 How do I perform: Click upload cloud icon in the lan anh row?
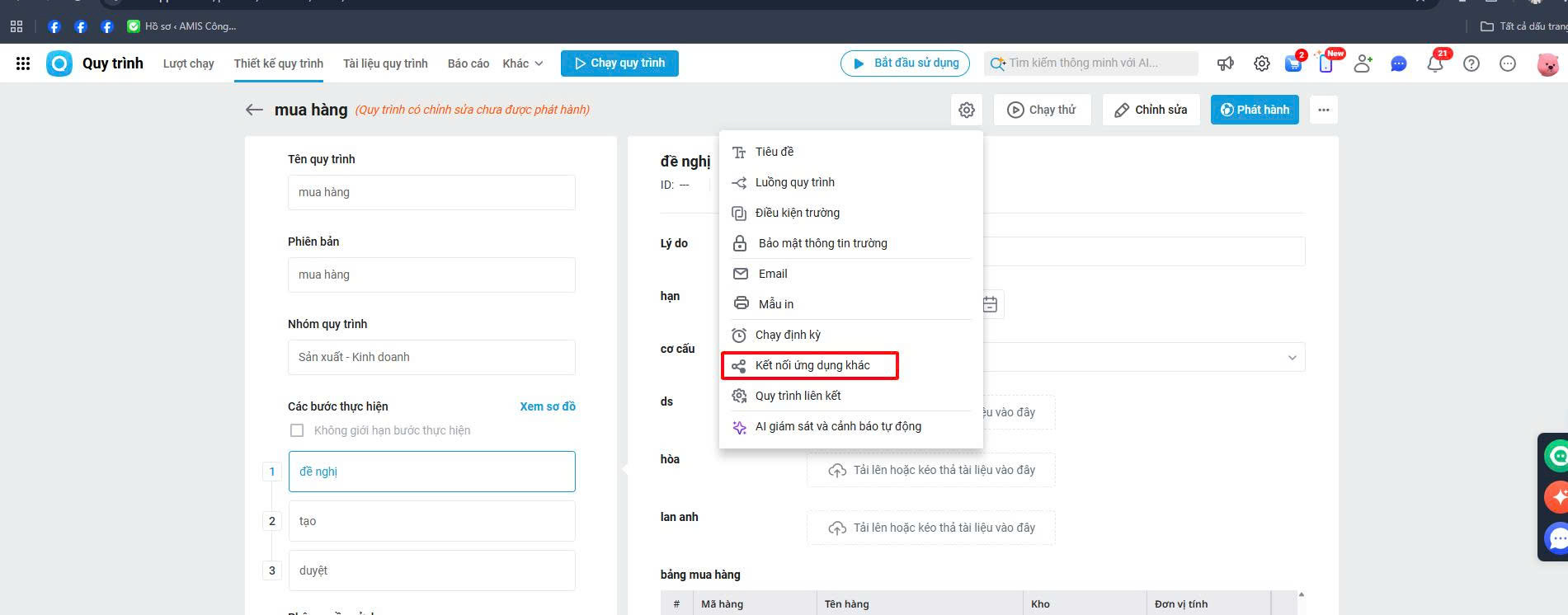pos(837,528)
